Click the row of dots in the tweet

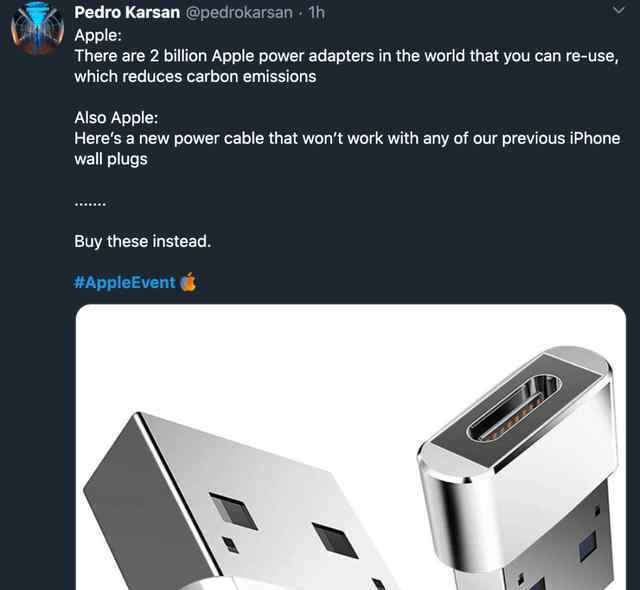[x=90, y=202]
